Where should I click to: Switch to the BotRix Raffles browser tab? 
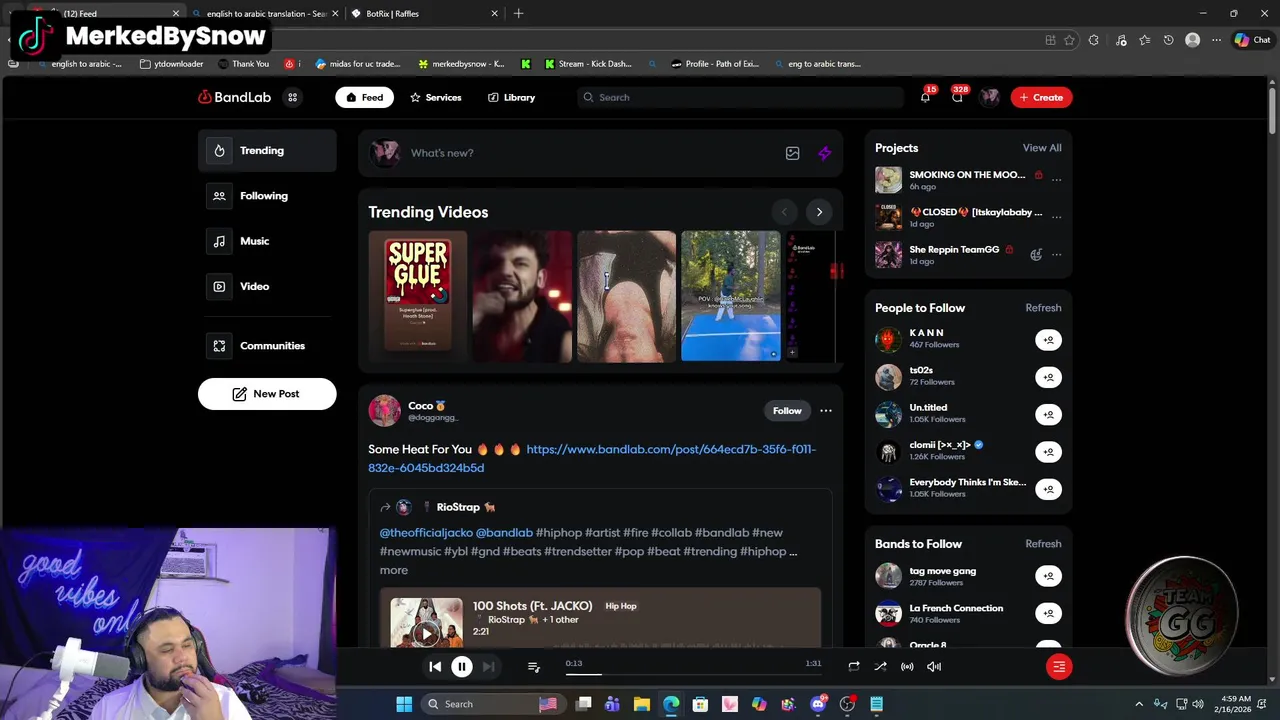coord(425,14)
